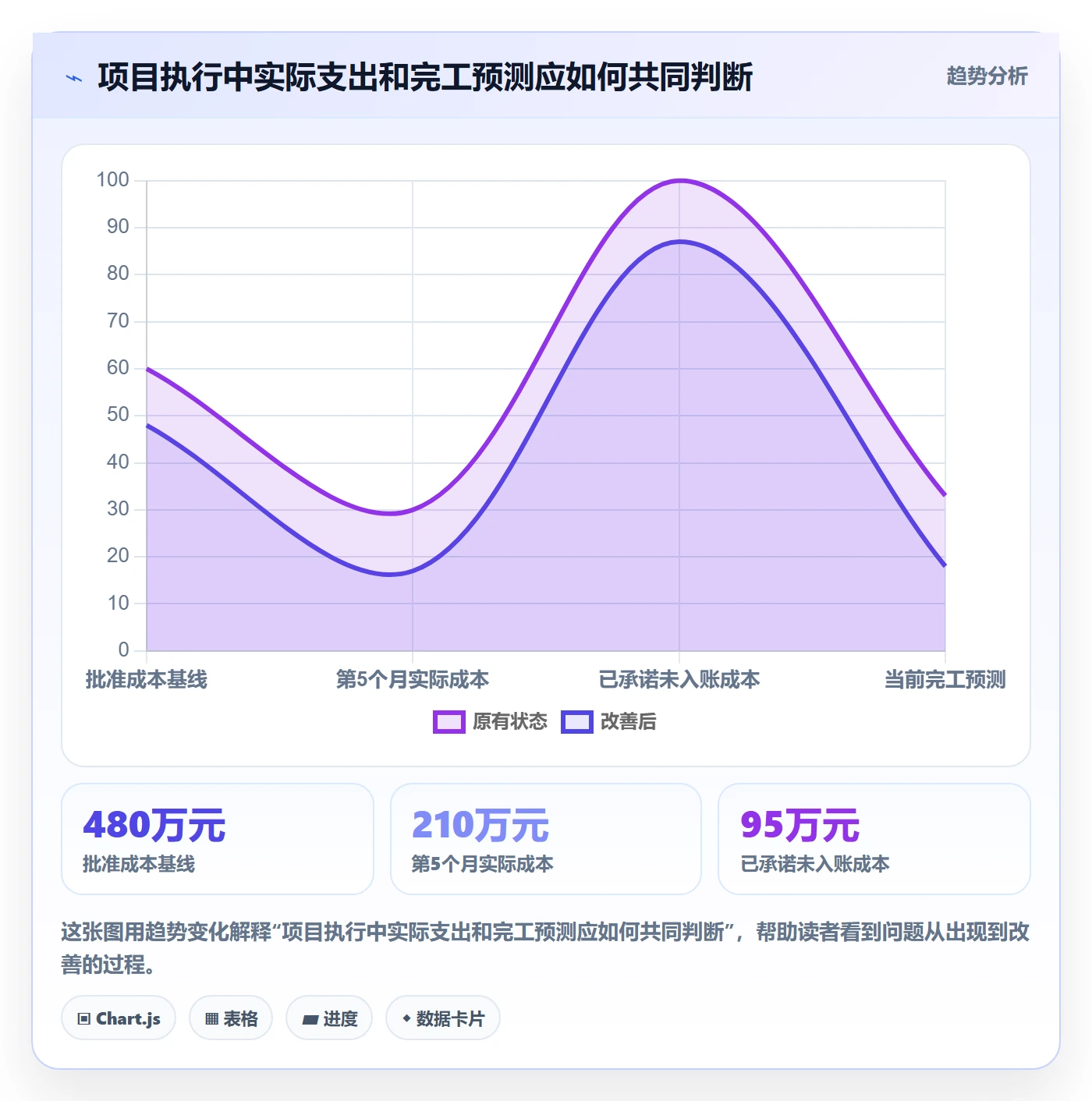
Task: Click the 480万元 value card
Action: [x=218, y=839]
